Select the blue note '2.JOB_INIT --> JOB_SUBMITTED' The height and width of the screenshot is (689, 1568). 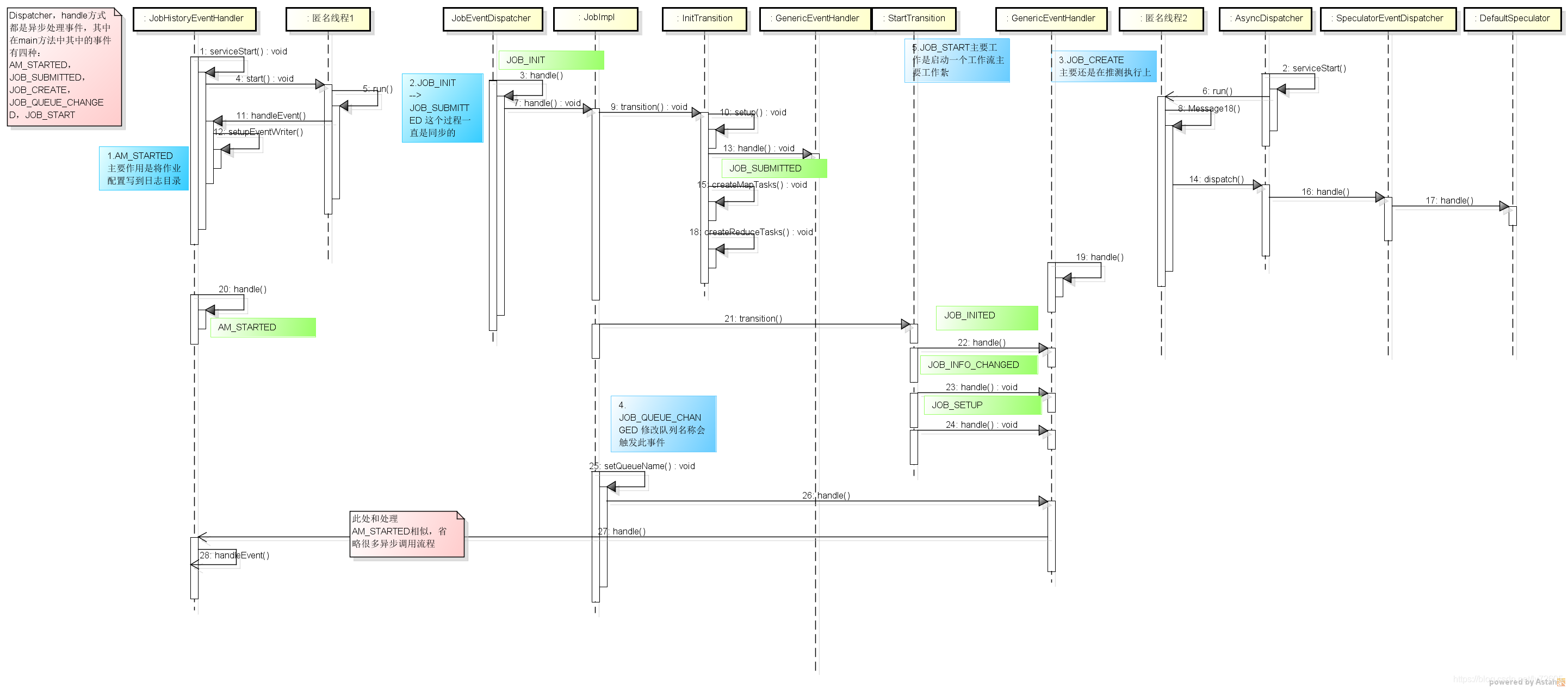tap(443, 108)
